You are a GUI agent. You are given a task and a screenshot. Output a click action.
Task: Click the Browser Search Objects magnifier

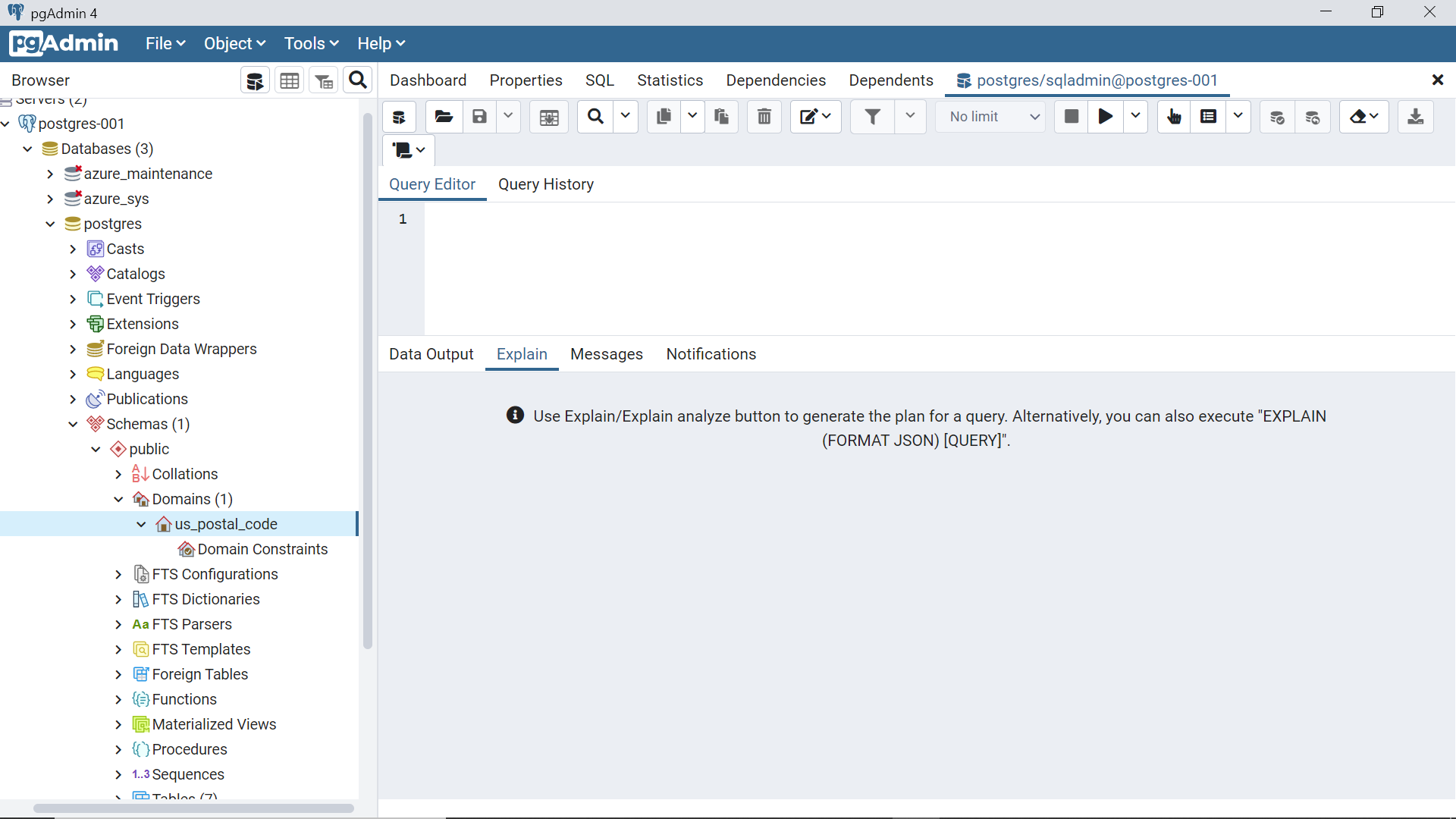pyautogui.click(x=358, y=80)
